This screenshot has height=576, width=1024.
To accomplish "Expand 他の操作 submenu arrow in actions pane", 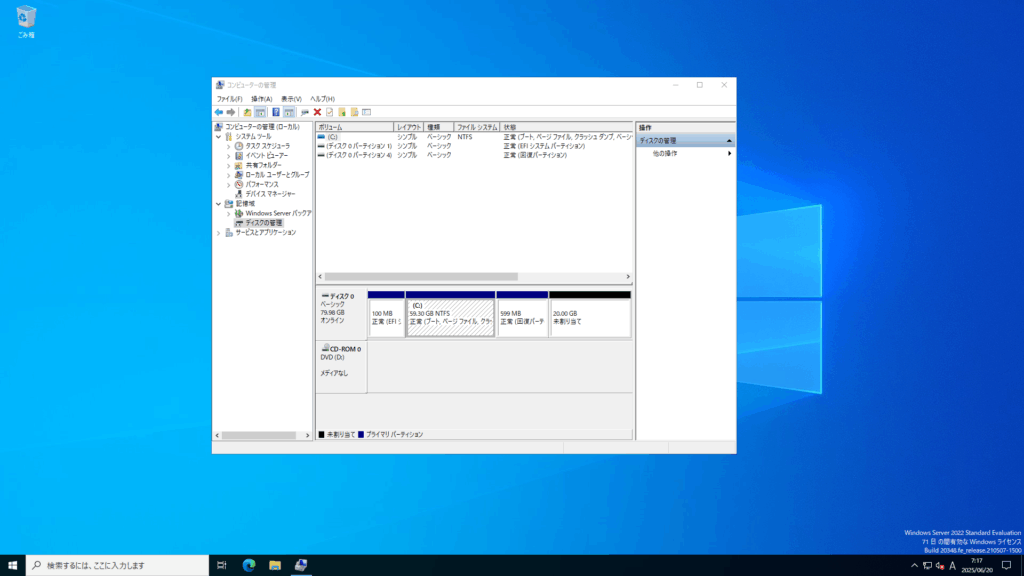I will (729, 154).
